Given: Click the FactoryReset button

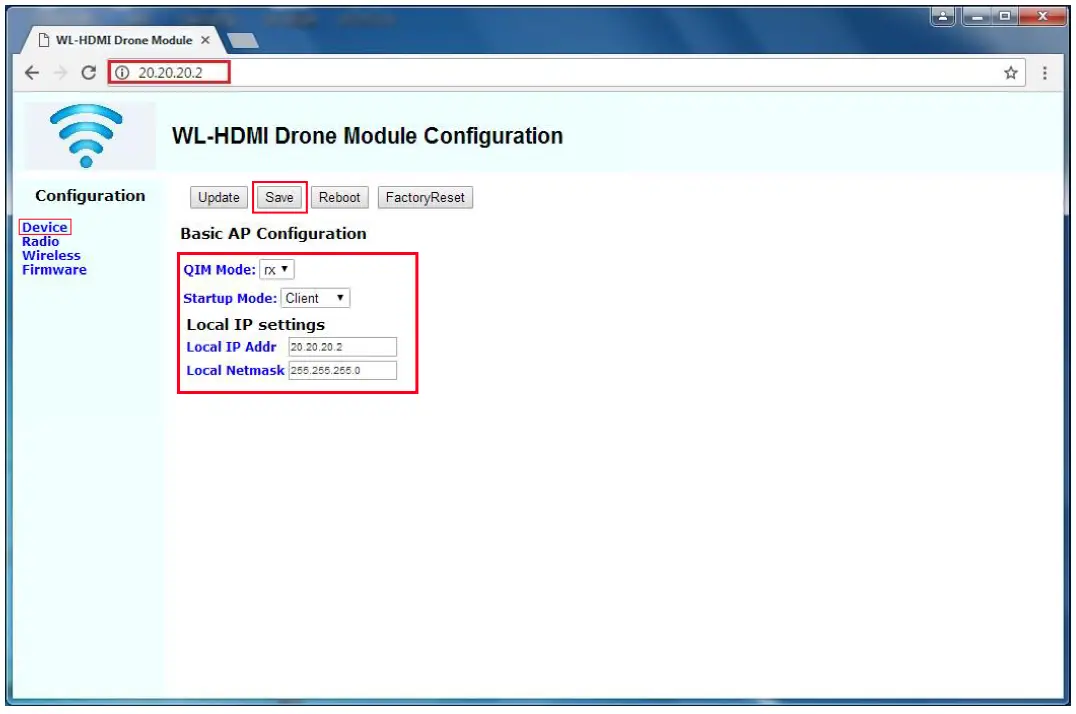Looking at the screenshot, I should point(425,198).
